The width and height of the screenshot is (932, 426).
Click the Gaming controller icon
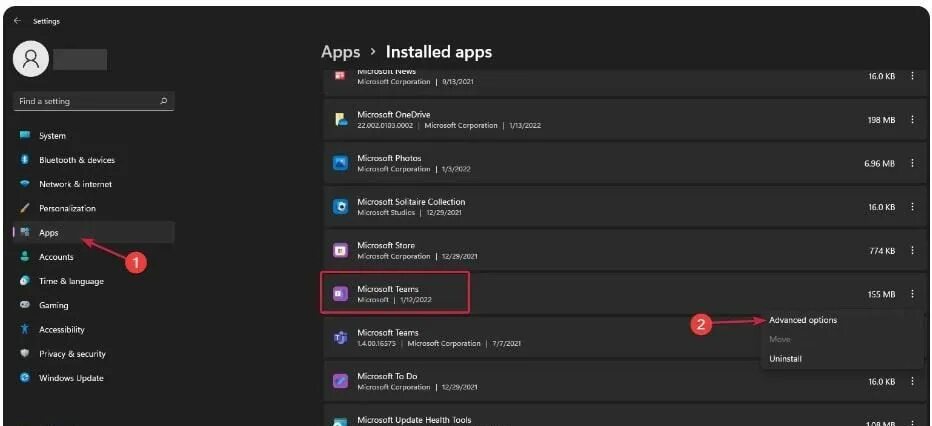pos(25,305)
